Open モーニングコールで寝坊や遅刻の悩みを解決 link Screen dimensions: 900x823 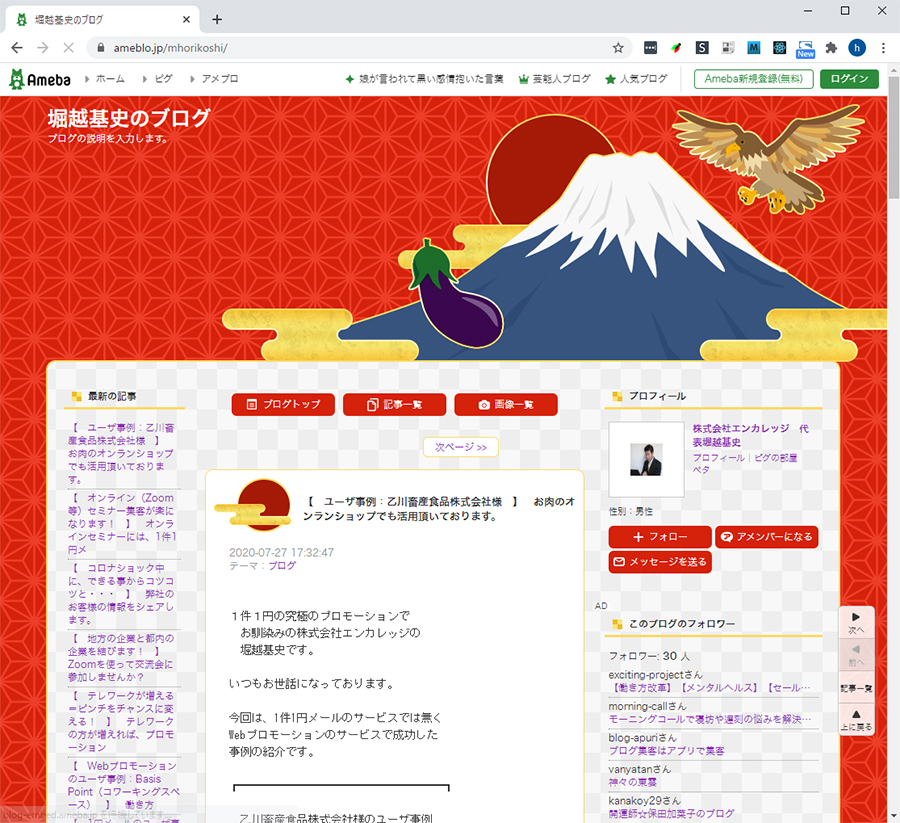(x=710, y=719)
